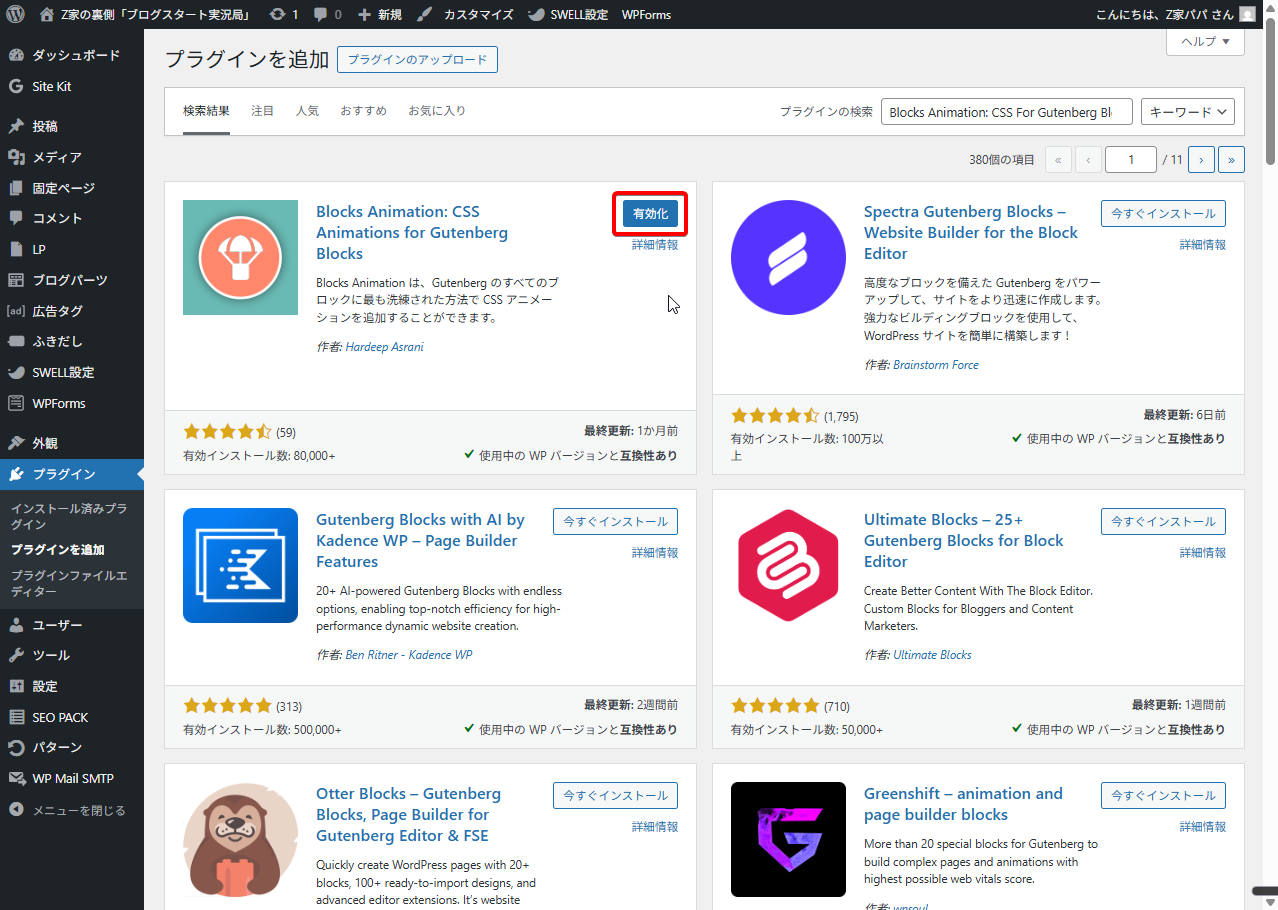Viewport: 1278px width, 910px height.
Task: Open the 新規 menu in admin bar
Action: [x=380, y=15]
